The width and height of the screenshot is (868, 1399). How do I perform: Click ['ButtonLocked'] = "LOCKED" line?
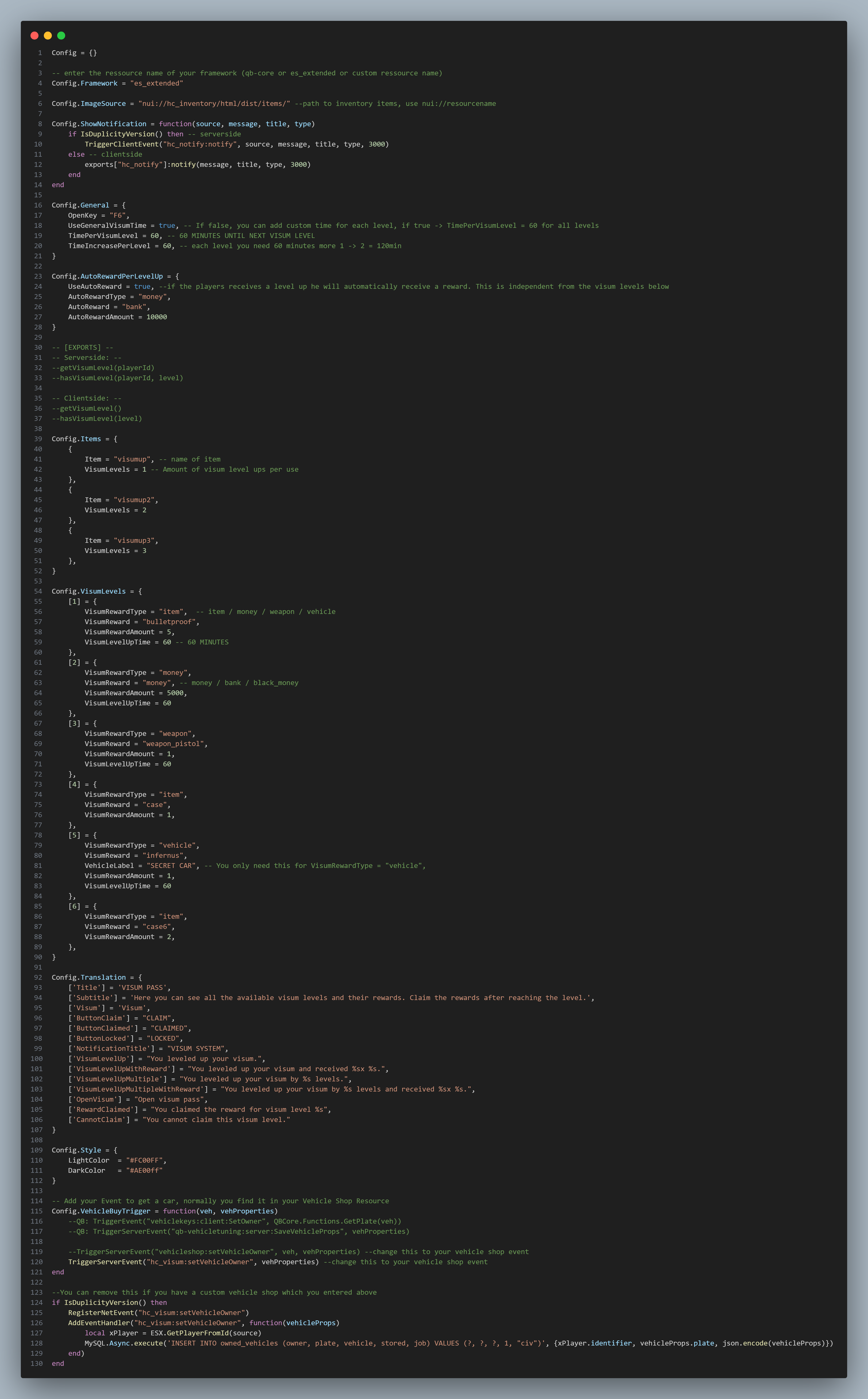126,1038
